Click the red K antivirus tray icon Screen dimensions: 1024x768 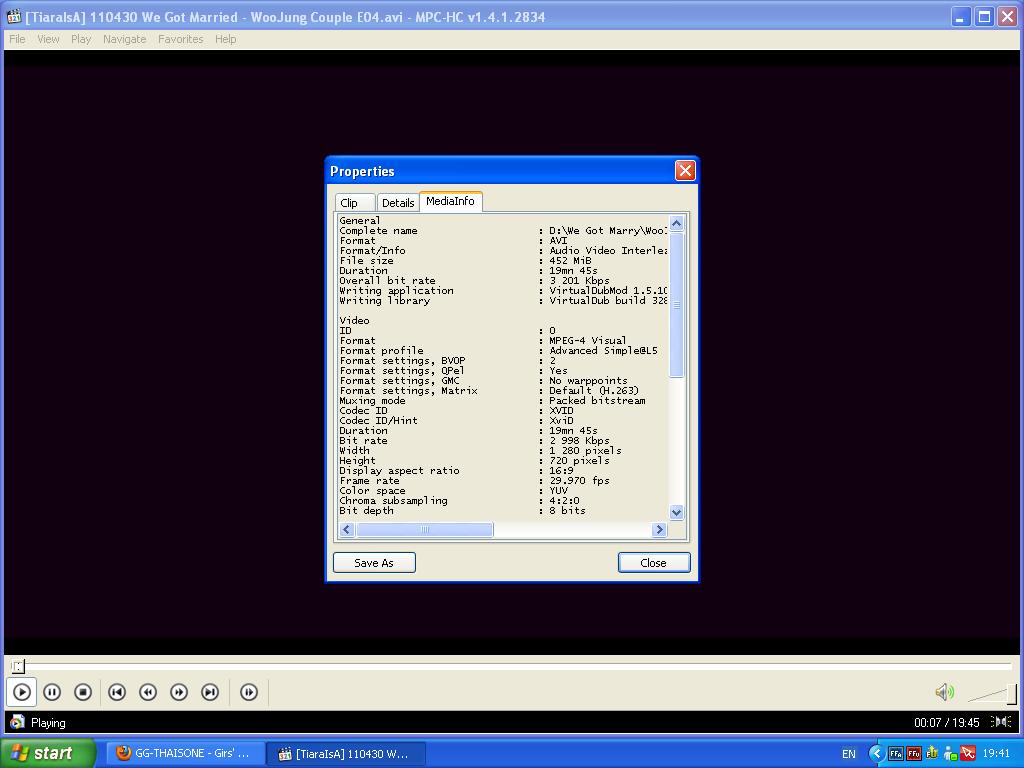[x=968, y=754]
